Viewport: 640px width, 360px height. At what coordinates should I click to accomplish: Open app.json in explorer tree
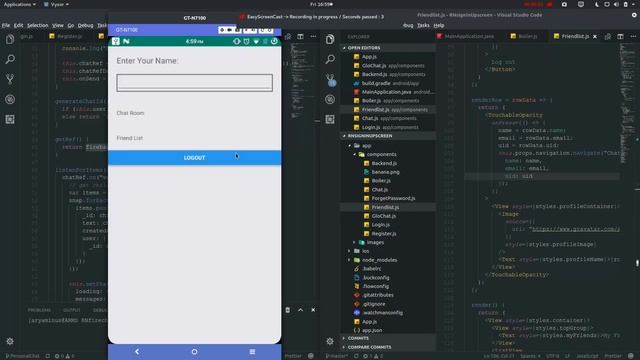372,330
